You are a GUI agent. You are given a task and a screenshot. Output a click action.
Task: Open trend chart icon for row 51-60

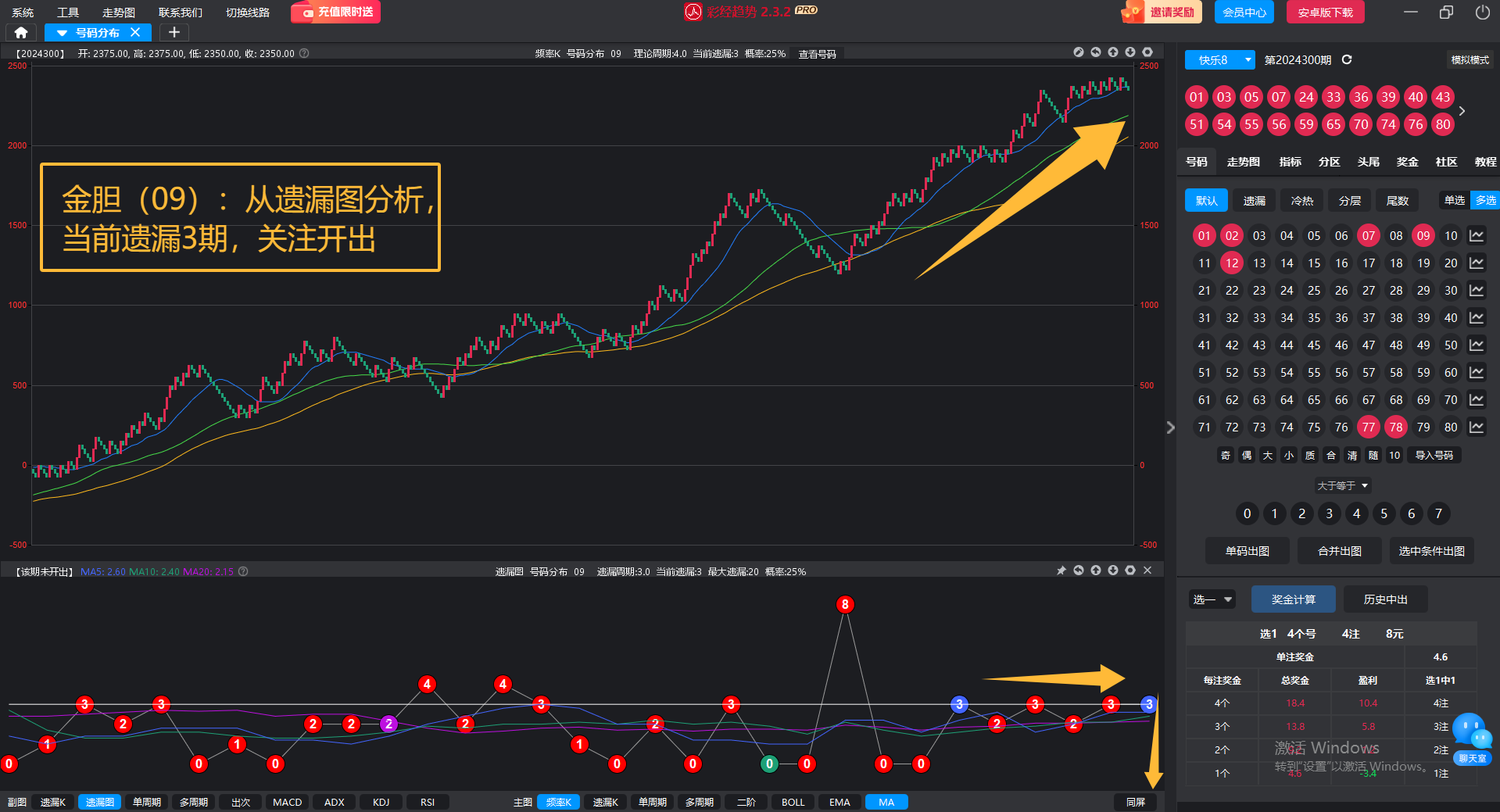coord(1477,372)
